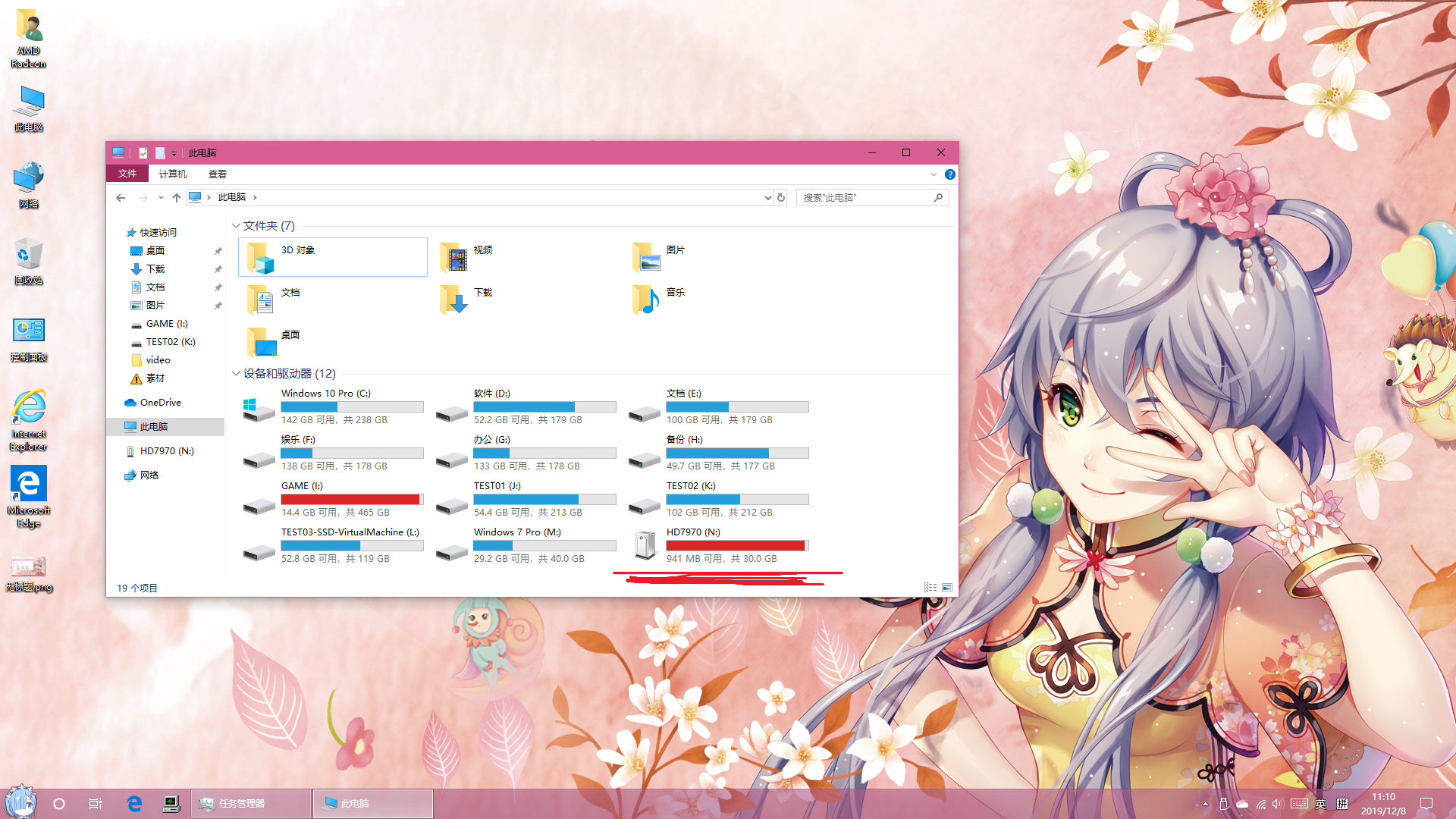Open the 查看 ribbon tab
The width and height of the screenshot is (1456, 819).
[x=218, y=174]
